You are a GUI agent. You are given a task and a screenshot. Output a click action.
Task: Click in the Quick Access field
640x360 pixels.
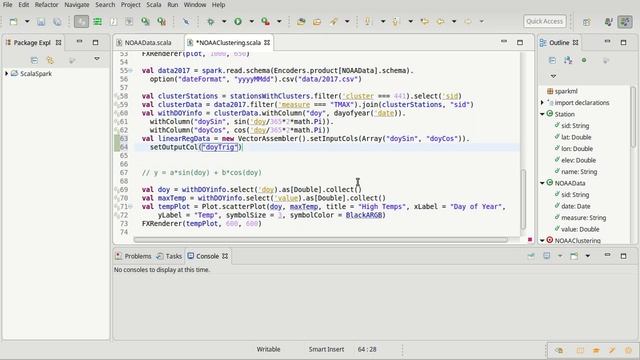tap(544, 21)
